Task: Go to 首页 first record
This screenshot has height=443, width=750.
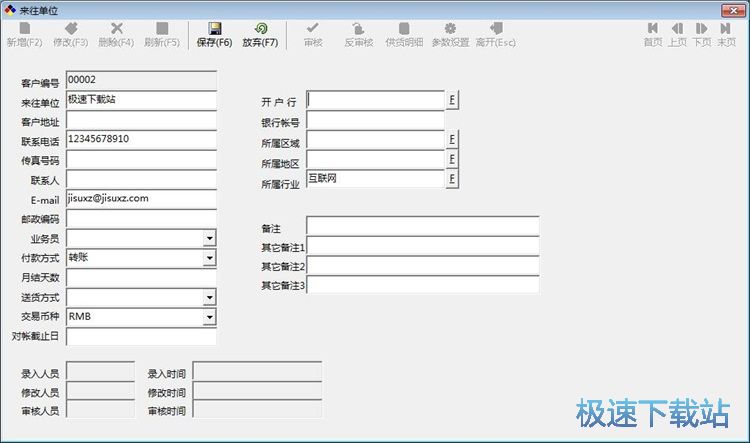Action: pyautogui.click(x=653, y=34)
